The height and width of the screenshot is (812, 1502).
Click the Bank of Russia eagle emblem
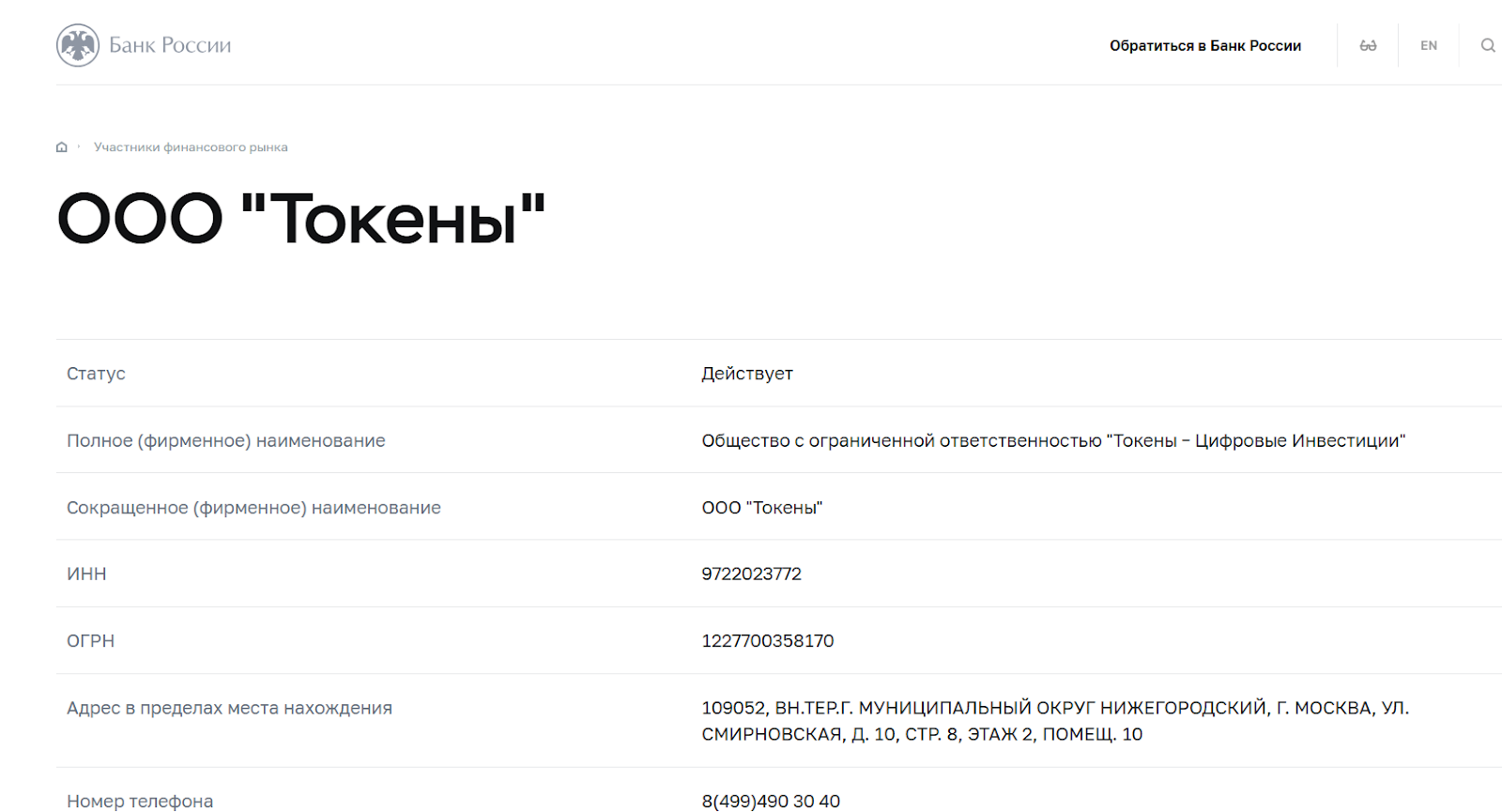[78, 45]
